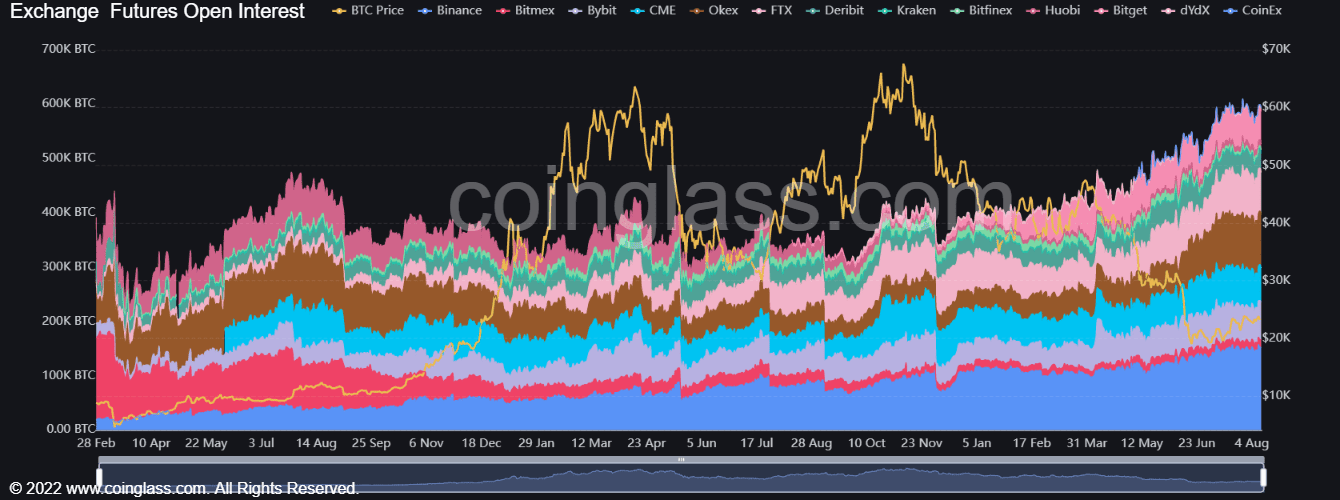Click the 28 Aug date label
The width and height of the screenshot is (1340, 500).
click(x=811, y=442)
